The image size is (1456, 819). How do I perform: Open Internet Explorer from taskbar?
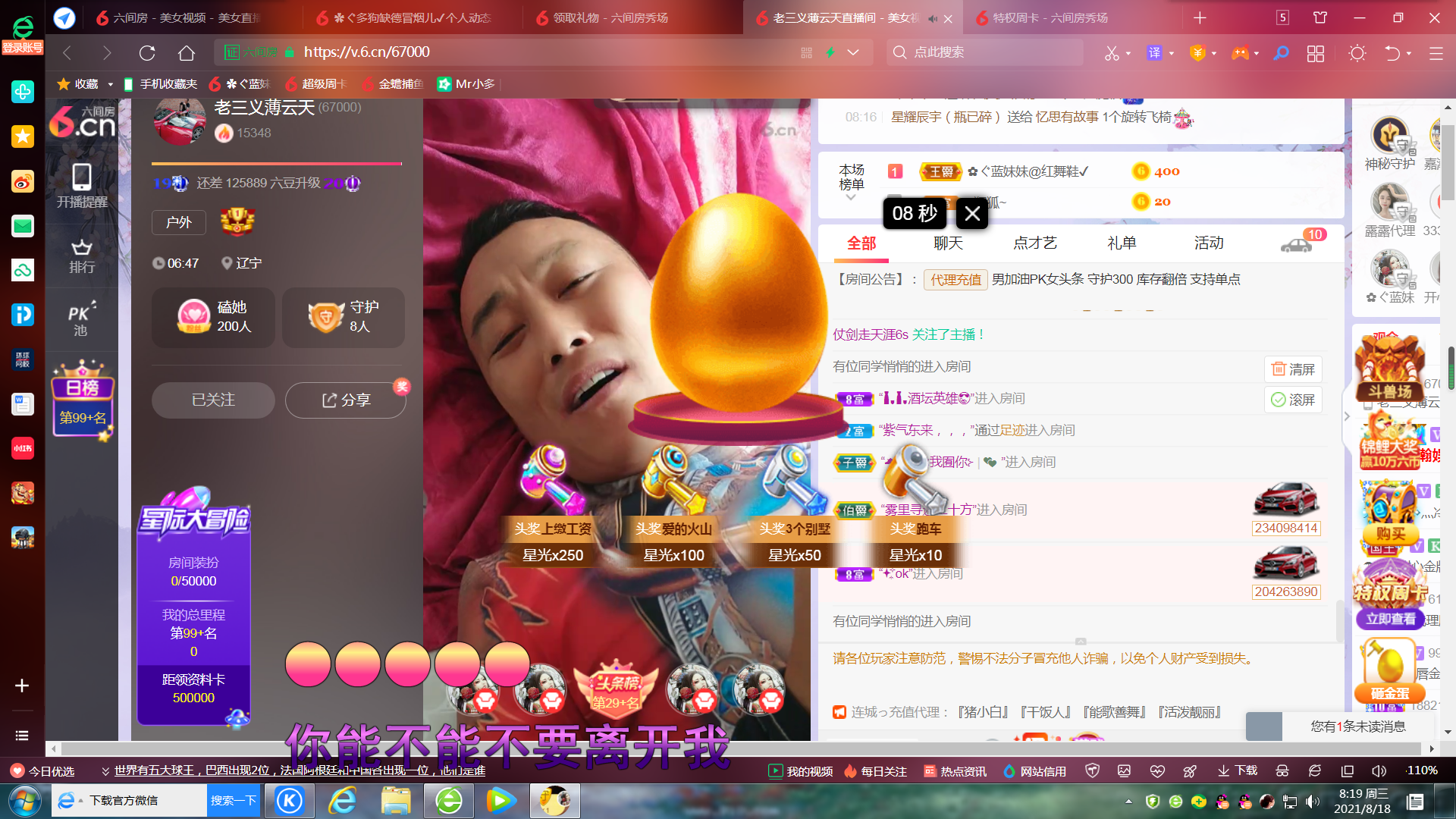(342, 801)
